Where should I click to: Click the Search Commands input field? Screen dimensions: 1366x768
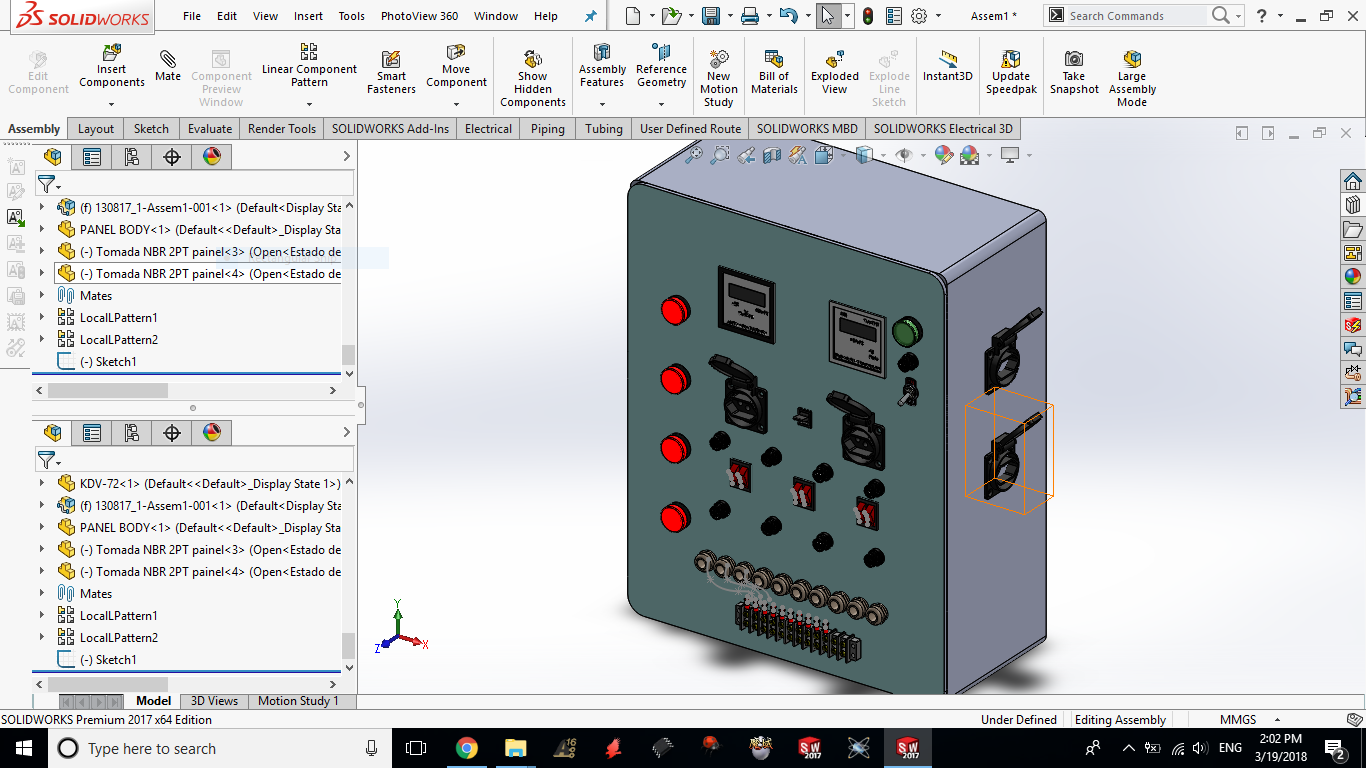coord(1135,16)
